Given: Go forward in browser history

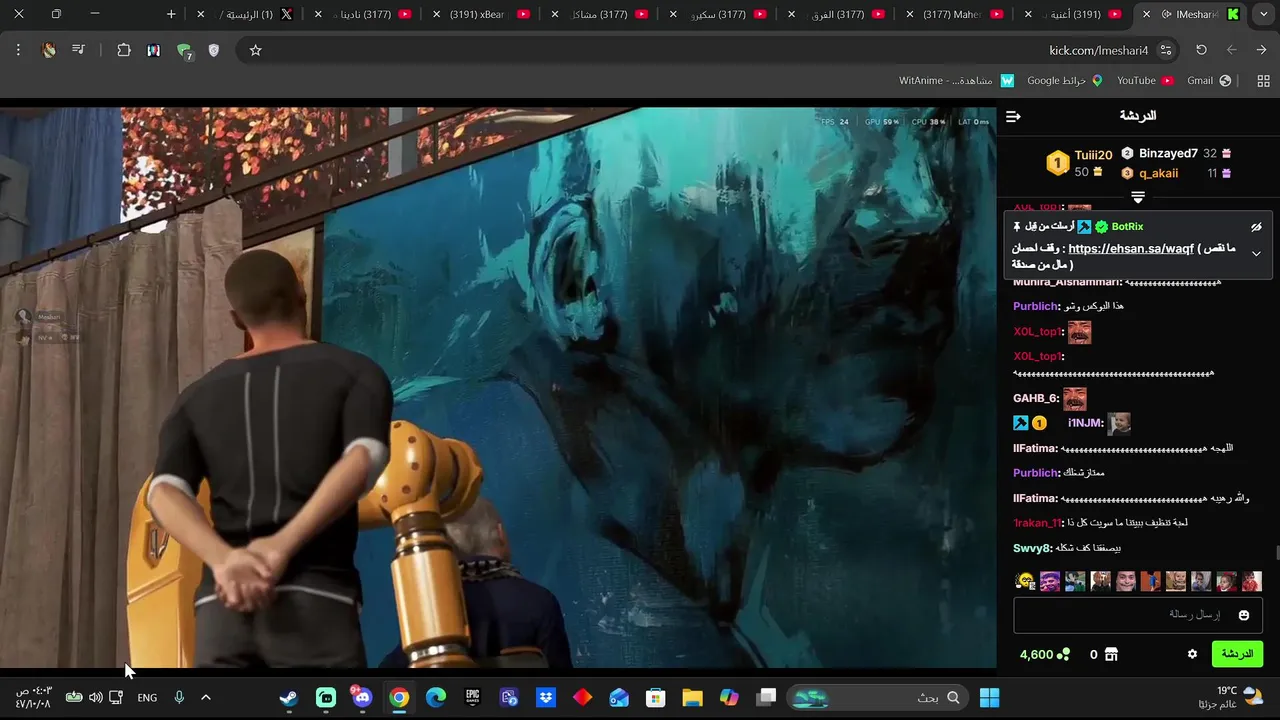Looking at the screenshot, I should (1232, 50).
